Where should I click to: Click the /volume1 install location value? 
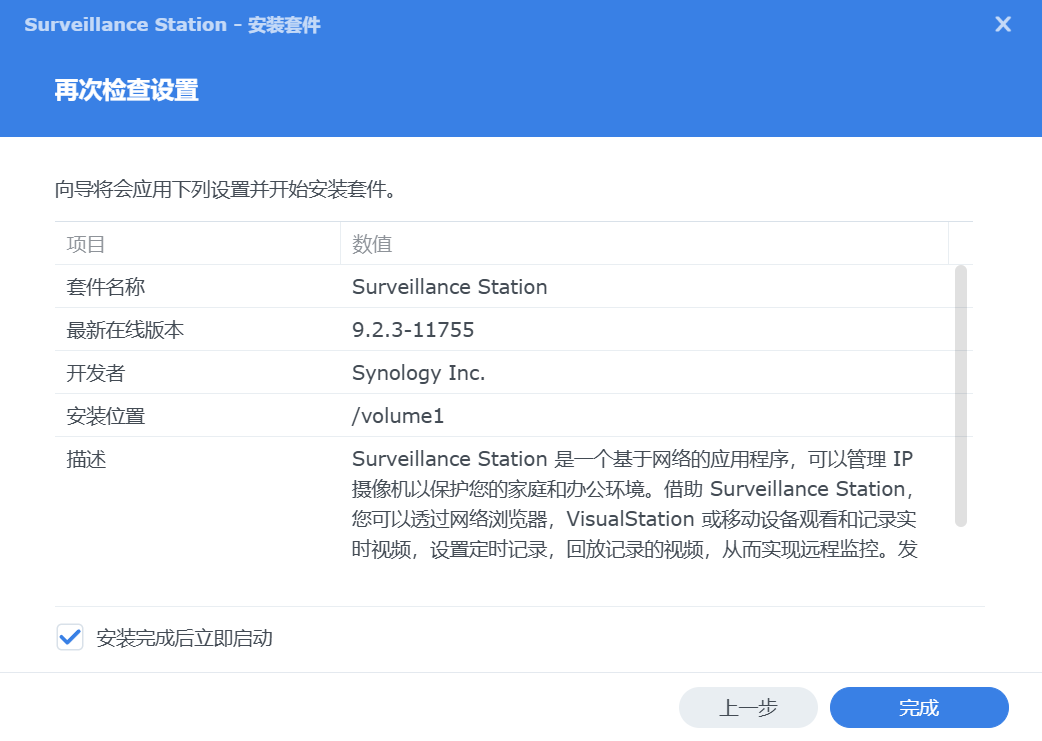(x=397, y=416)
